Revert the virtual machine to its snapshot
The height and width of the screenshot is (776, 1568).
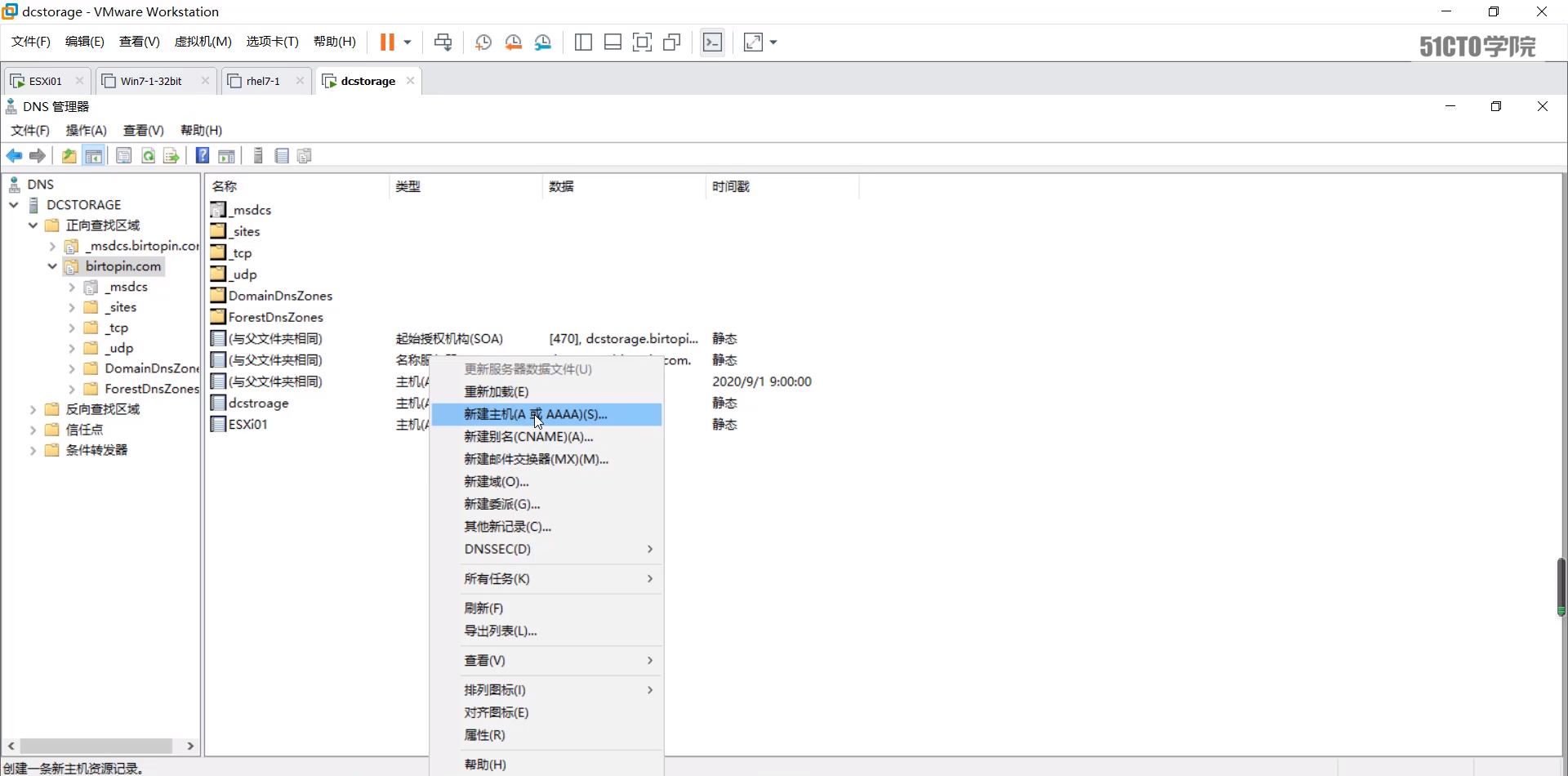click(514, 42)
